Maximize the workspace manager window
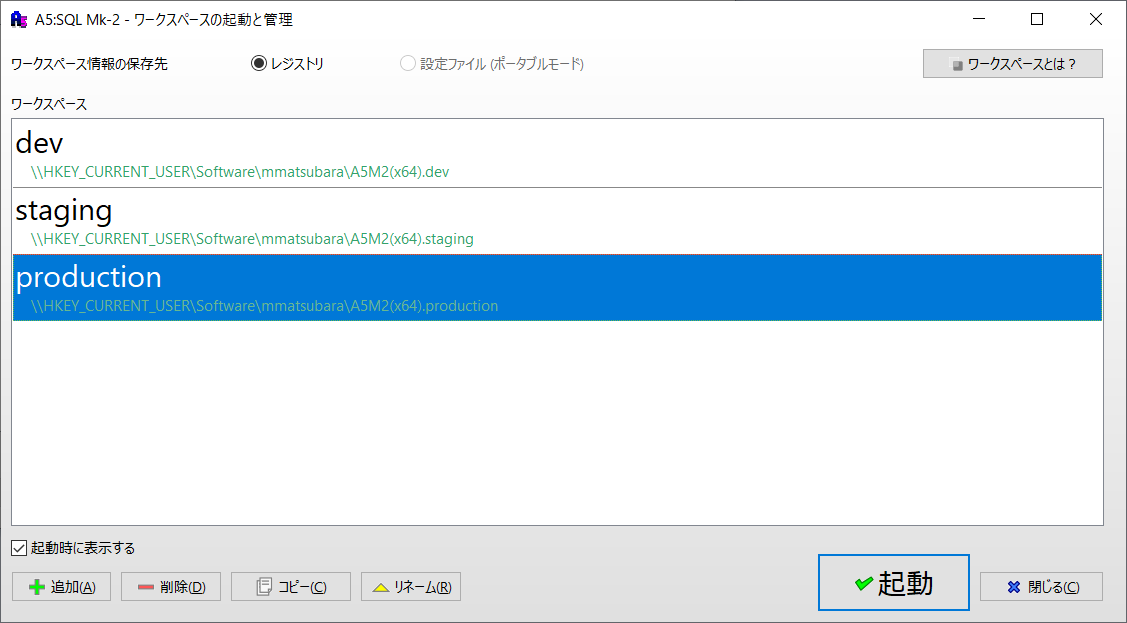 tap(1037, 19)
